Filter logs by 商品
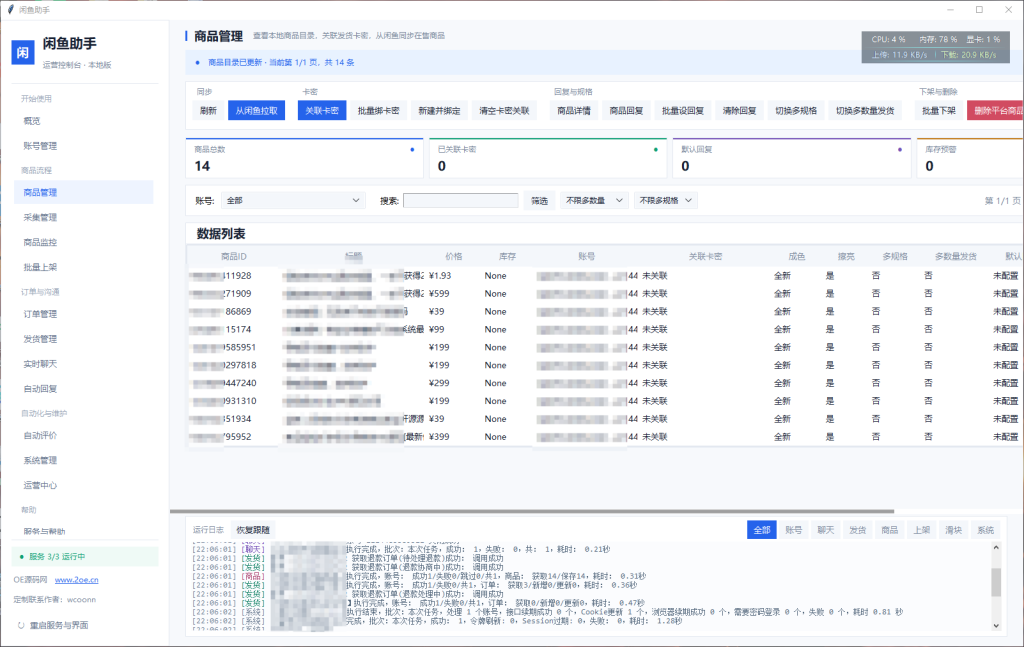 (889, 529)
